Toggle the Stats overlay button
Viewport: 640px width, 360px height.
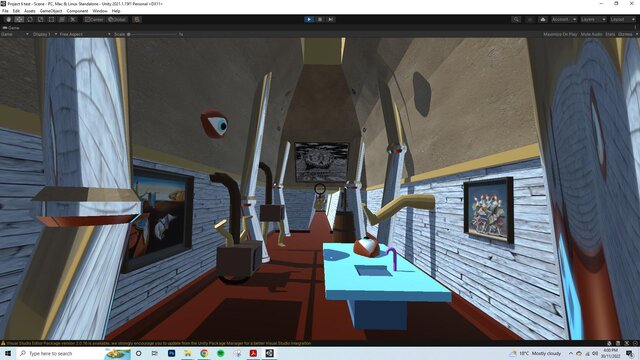tap(610, 34)
